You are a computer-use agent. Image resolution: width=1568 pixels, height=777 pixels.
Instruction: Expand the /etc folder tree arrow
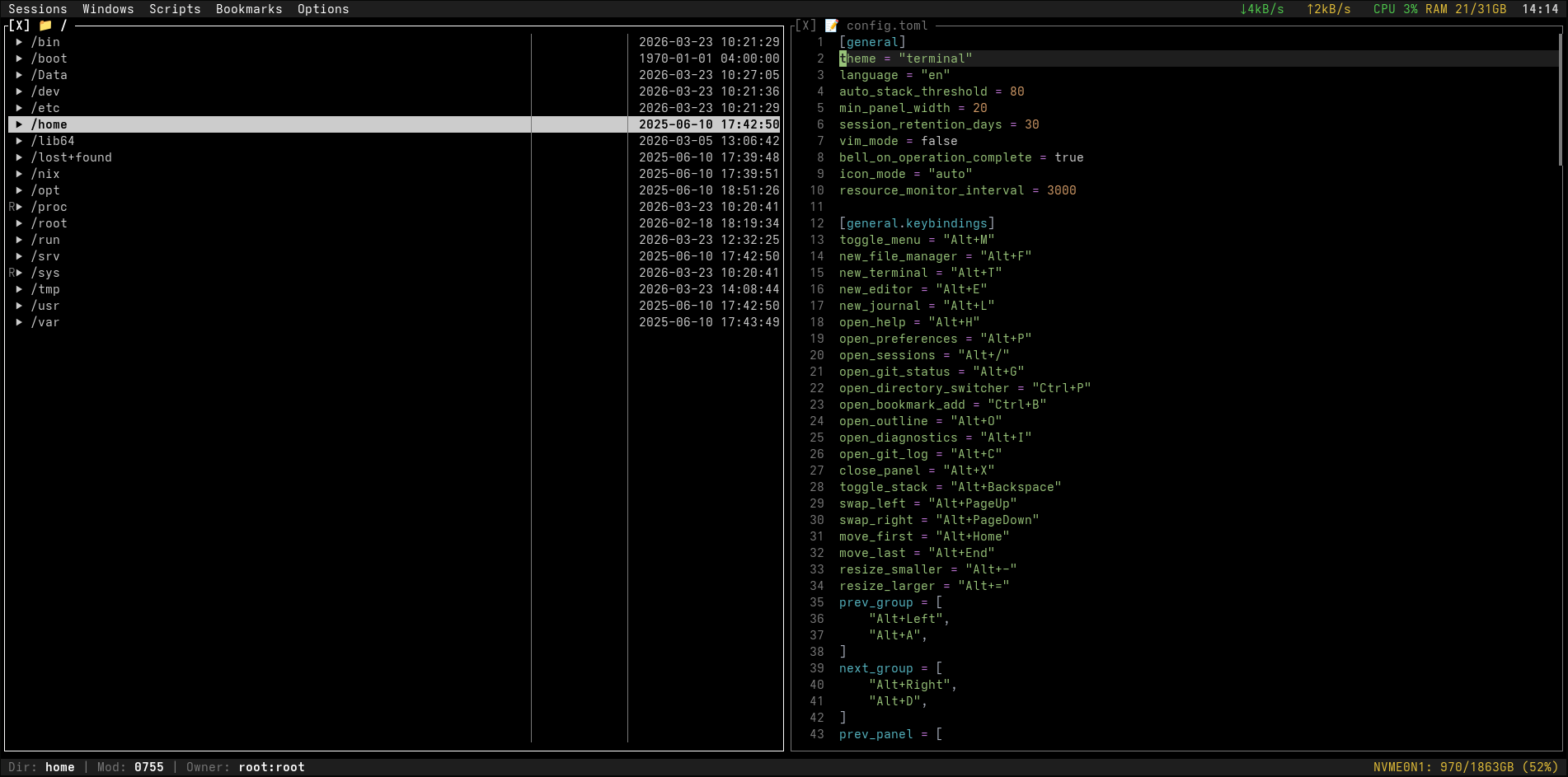click(x=19, y=108)
